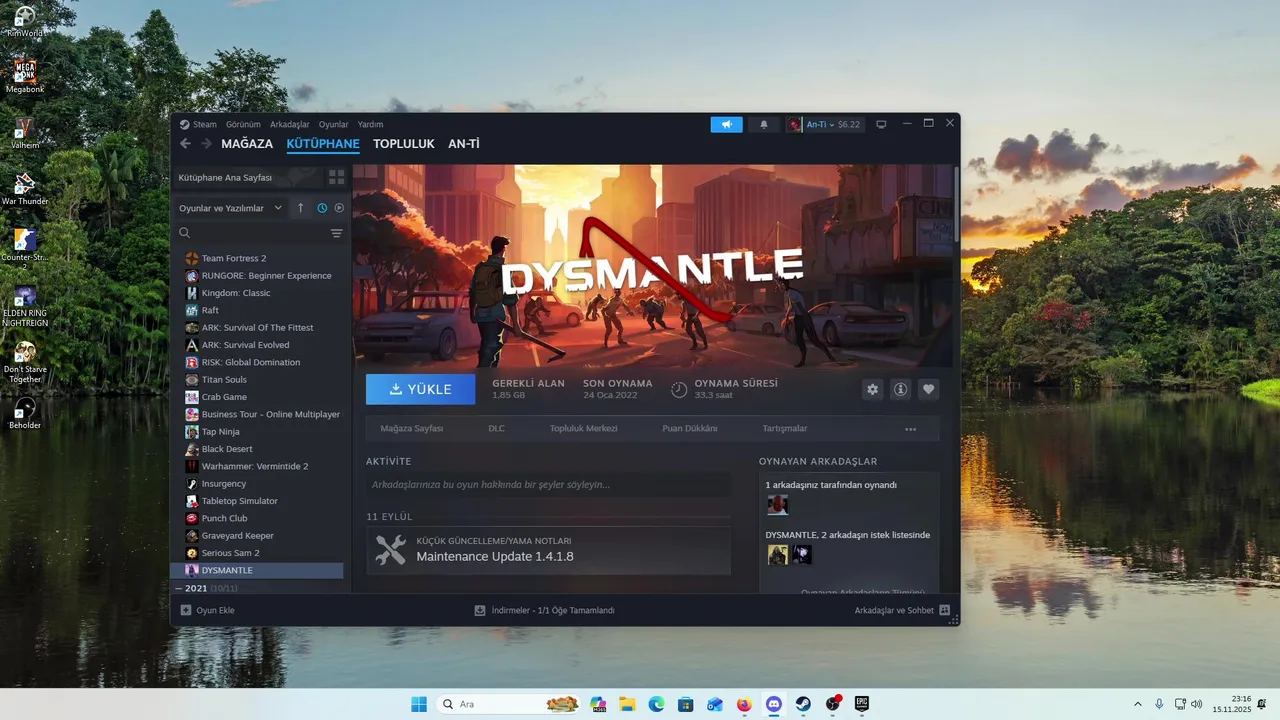Open the Mağaza Sayfası link
Viewport: 1280px width, 720px height.
pyautogui.click(x=412, y=429)
